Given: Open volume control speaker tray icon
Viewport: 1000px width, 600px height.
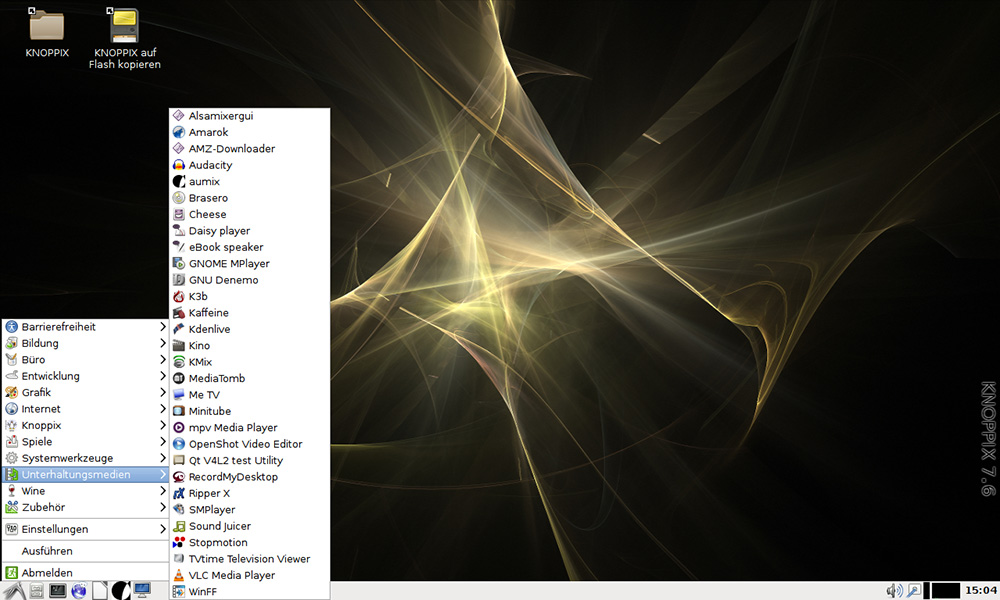Looking at the screenshot, I should click(894, 591).
